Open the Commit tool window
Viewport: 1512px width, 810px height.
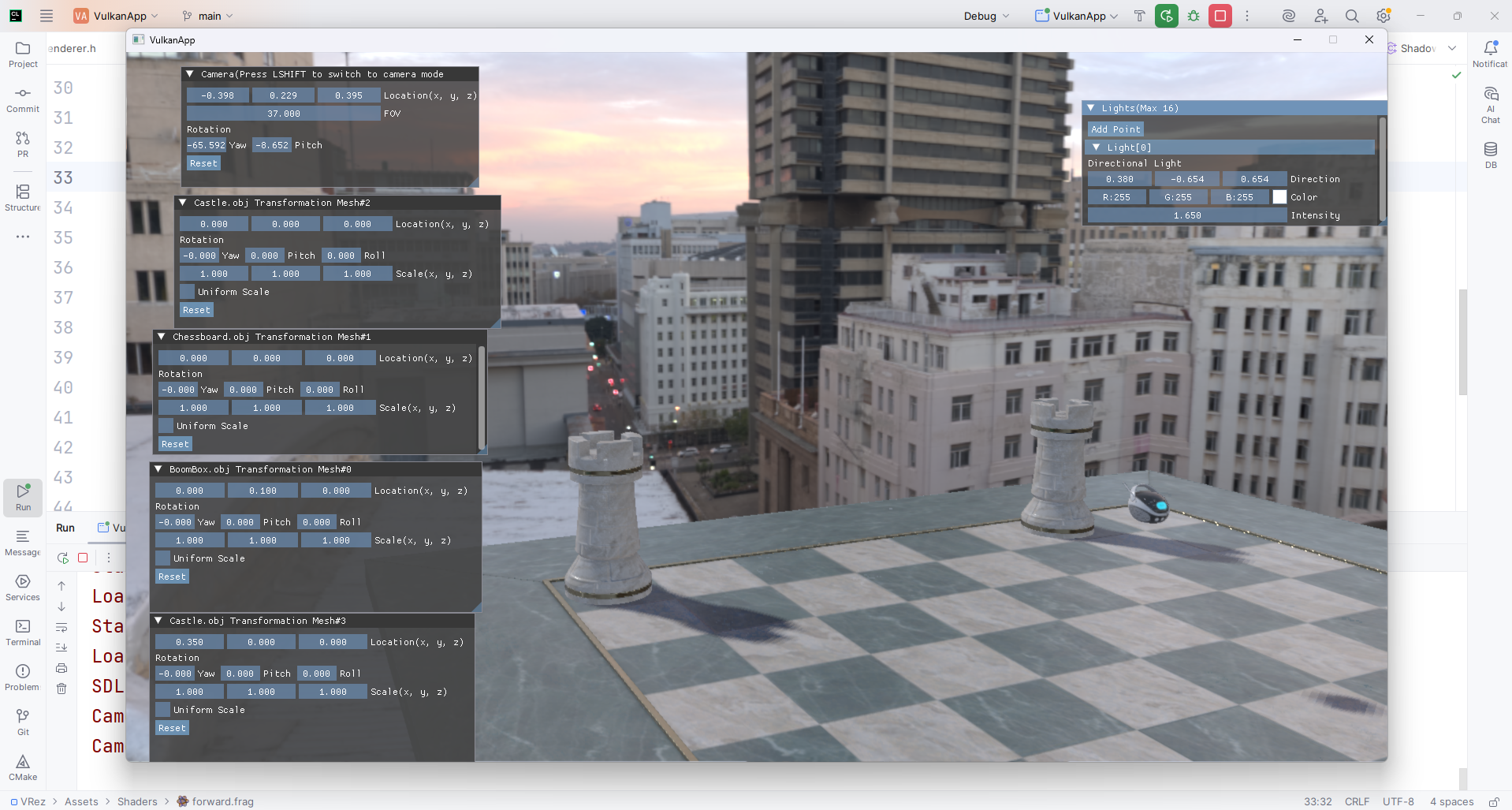pos(23,99)
